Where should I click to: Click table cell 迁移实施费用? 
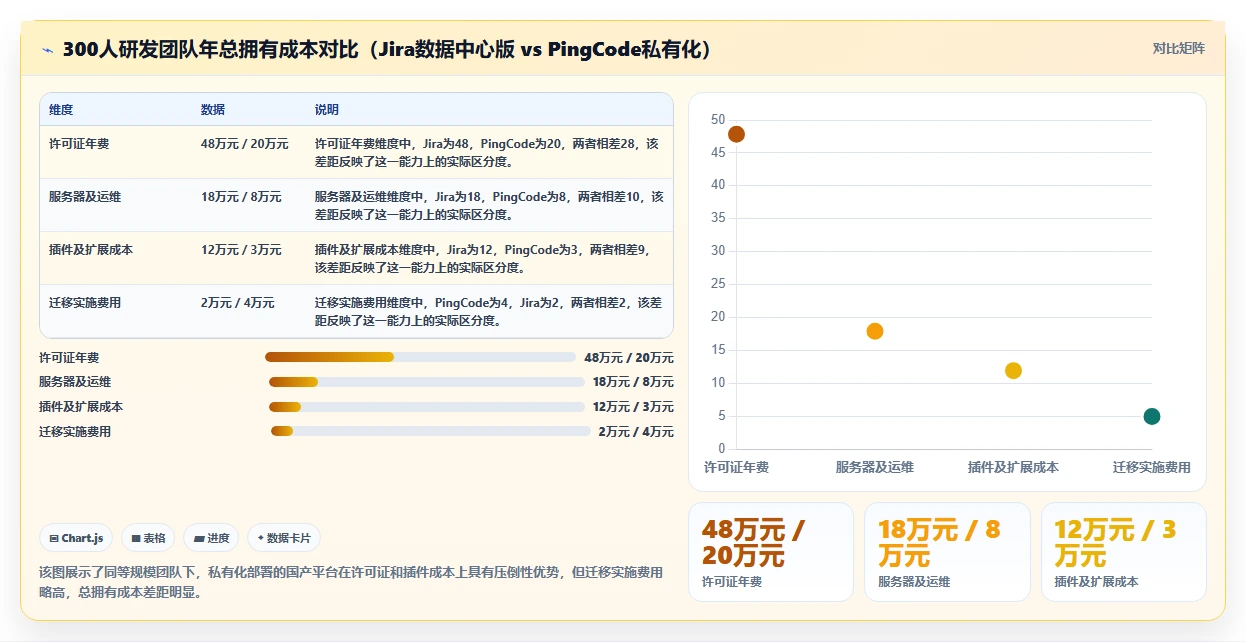pyautogui.click(x=85, y=303)
